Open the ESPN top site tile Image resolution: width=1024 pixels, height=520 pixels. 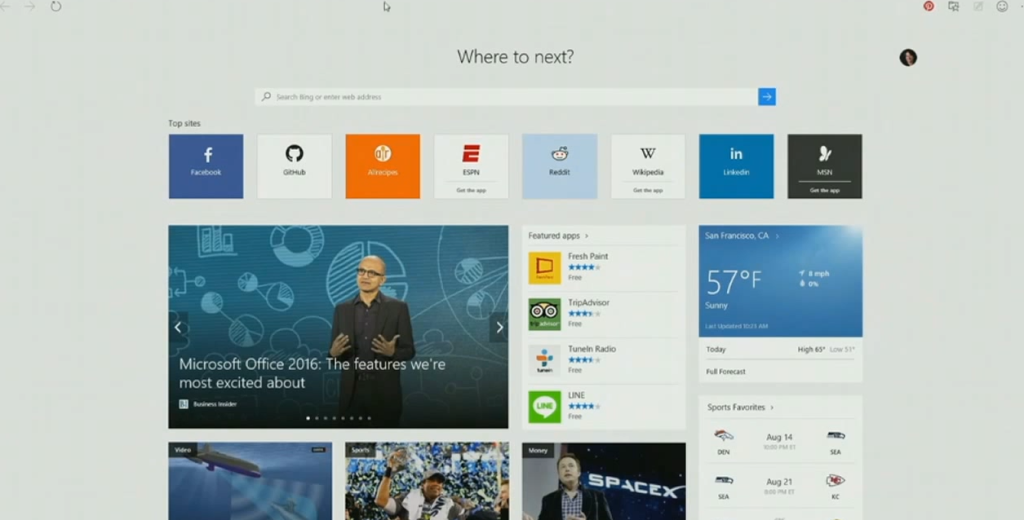pos(471,167)
